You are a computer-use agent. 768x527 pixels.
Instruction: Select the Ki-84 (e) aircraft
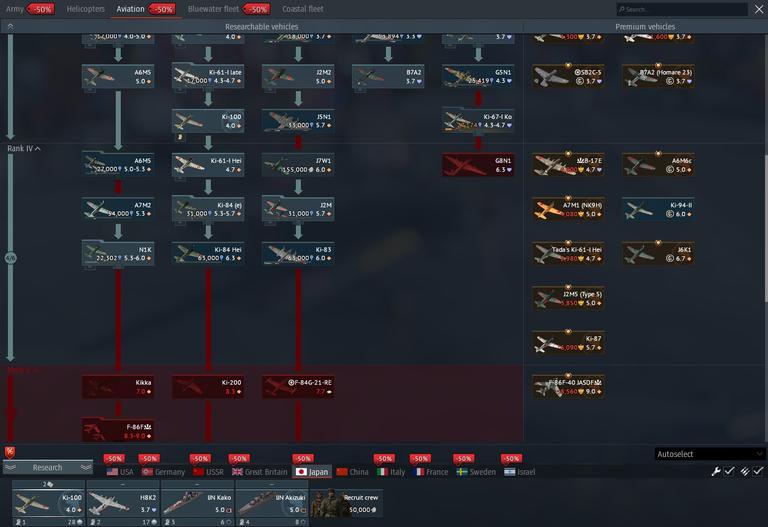(x=208, y=210)
